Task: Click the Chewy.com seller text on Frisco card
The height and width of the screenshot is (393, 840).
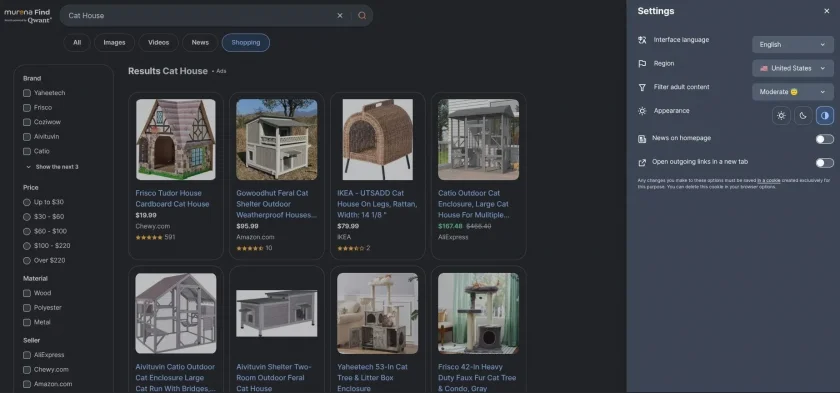Action: tap(153, 226)
